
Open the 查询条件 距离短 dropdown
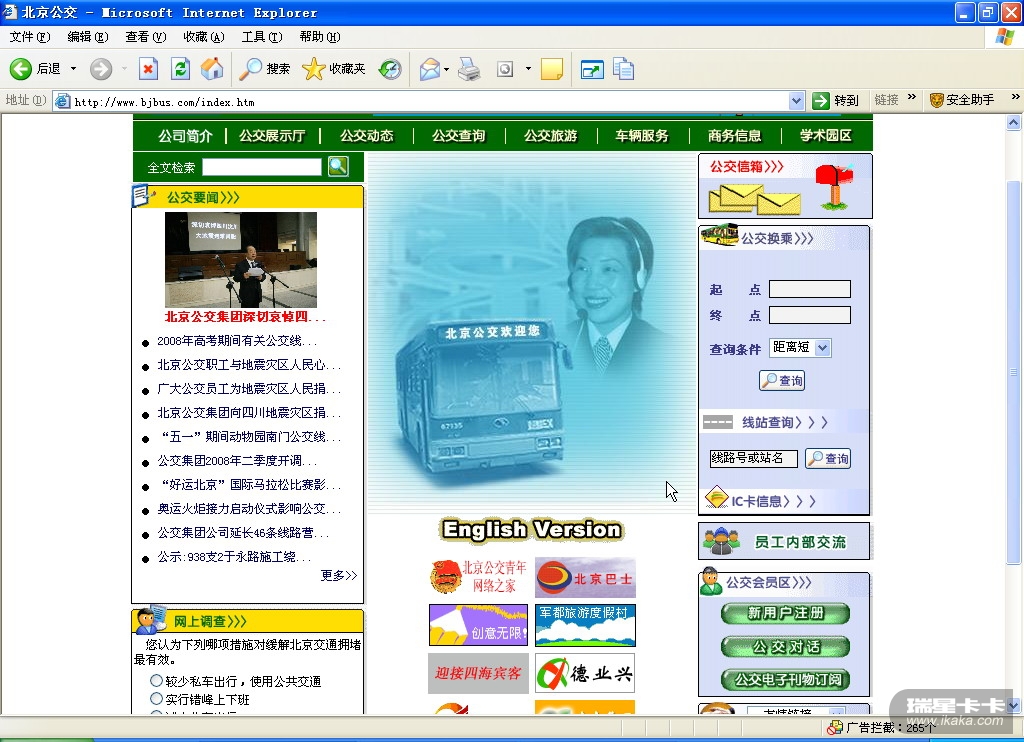(x=823, y=347)
